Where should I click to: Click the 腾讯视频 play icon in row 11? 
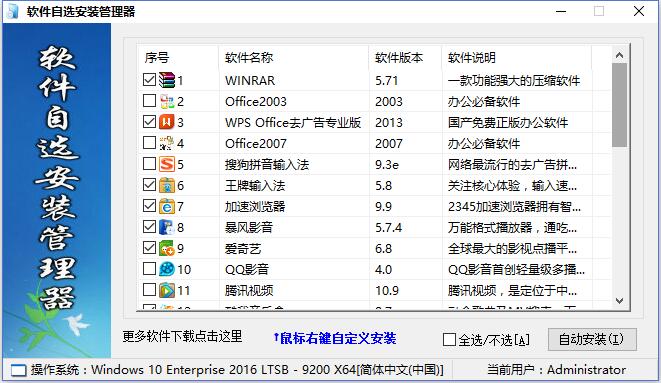click(x=167, y=290)
